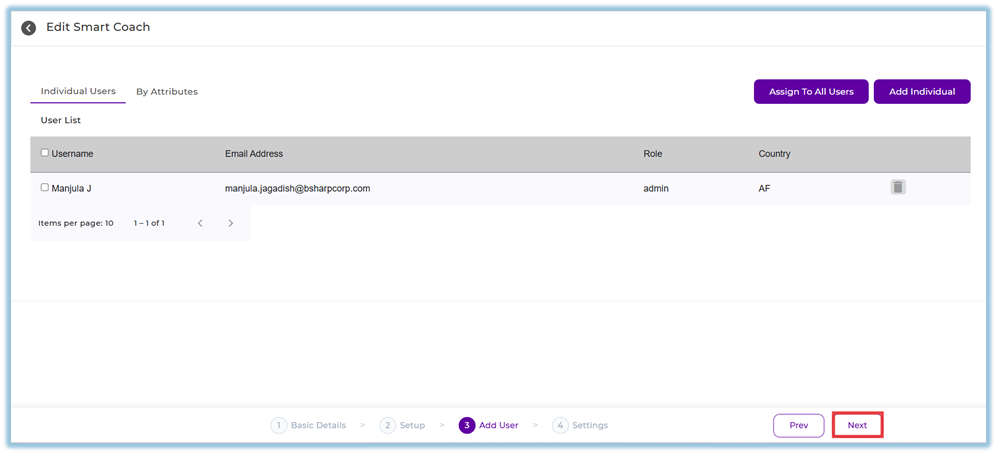Delete Manjula J using the trash icon
Screen dimensions: 997x454
(897, 187)
